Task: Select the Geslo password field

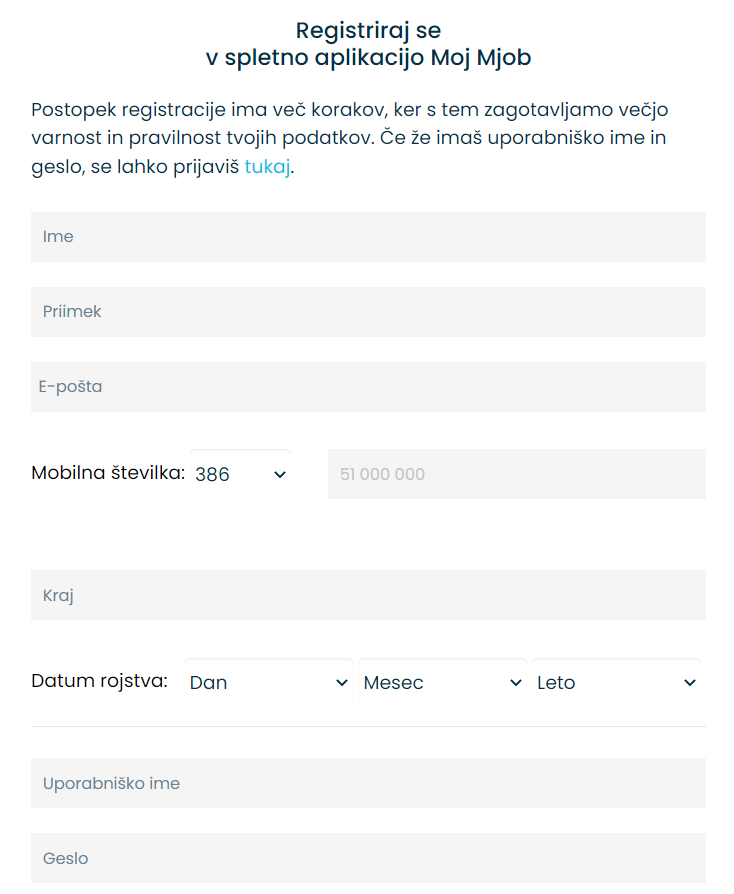Action: point(366,858)
